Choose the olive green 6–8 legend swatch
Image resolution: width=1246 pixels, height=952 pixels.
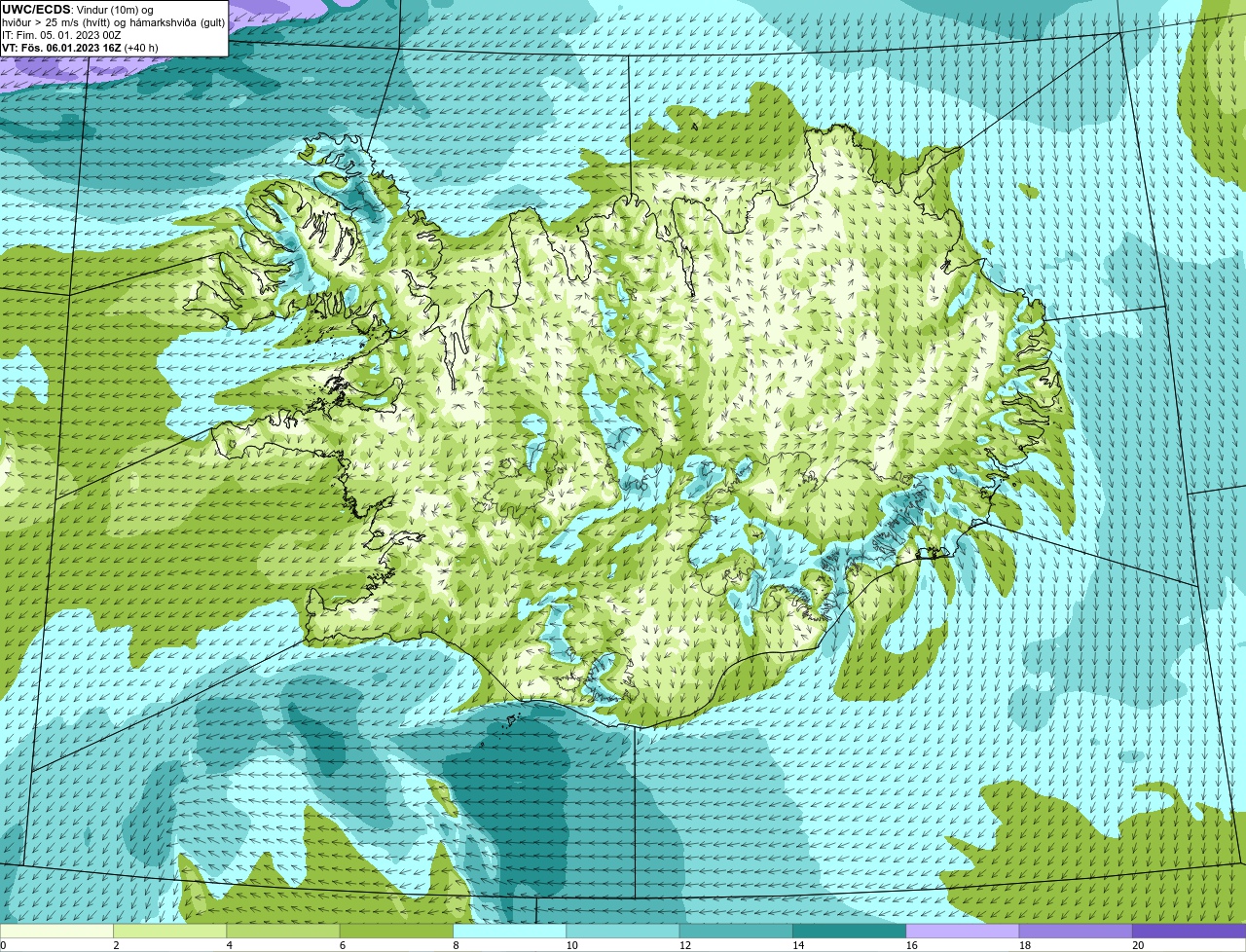tap(396, 932)
